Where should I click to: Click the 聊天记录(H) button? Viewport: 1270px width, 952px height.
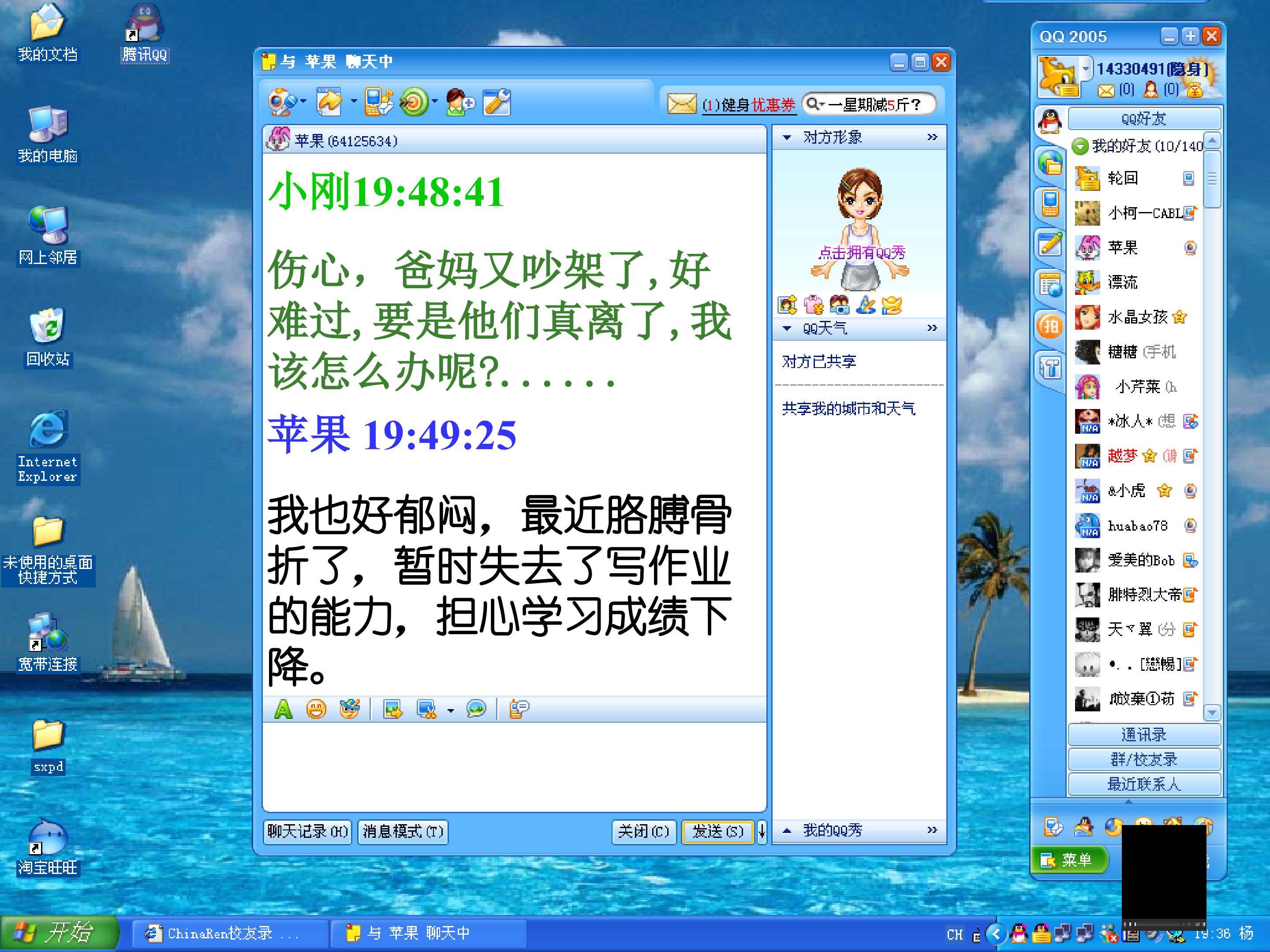point(308,832)
